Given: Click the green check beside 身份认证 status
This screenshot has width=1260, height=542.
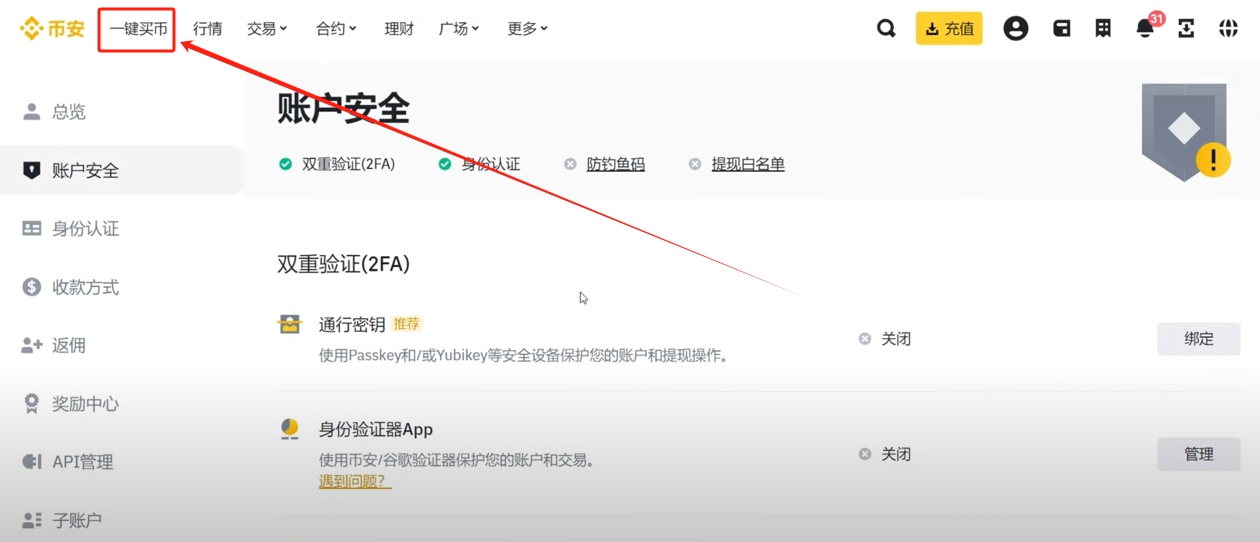Looking at the screenshot, I should (x=445, y=164).
